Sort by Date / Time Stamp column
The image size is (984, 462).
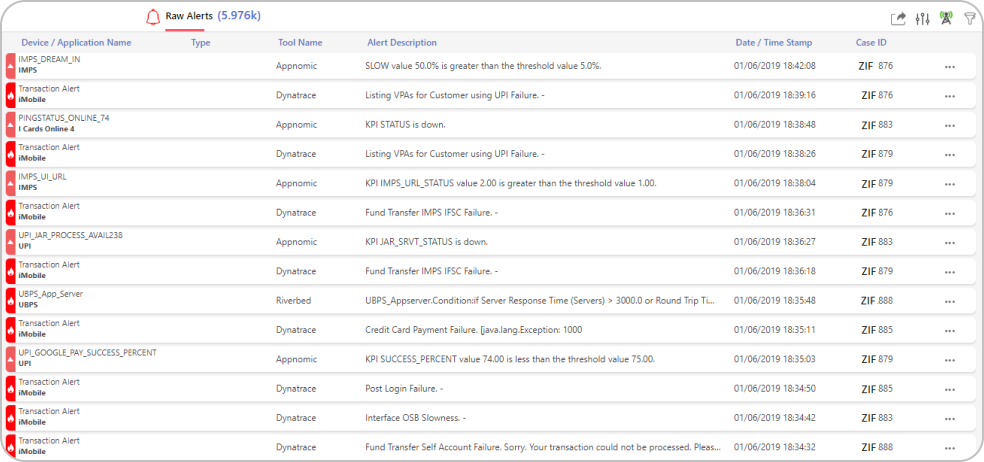pyautogui.click(x=774, y=43)
